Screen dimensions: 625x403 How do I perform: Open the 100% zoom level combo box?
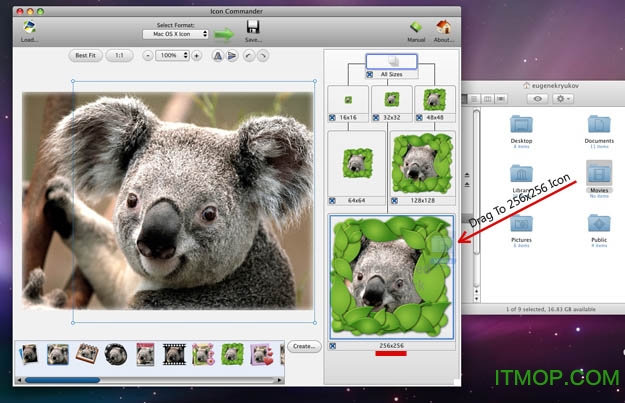click(x=172, y=56)
